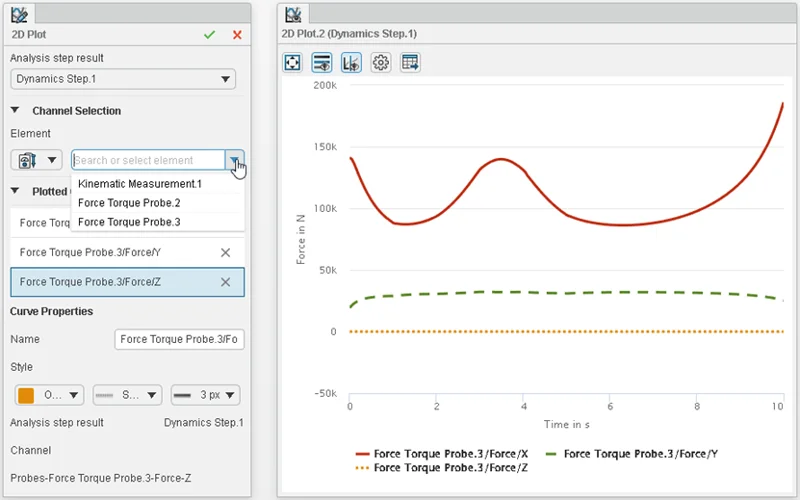Toggle the axis cursor visibility icon
800x500 pixels.
[x=351, y=62]
